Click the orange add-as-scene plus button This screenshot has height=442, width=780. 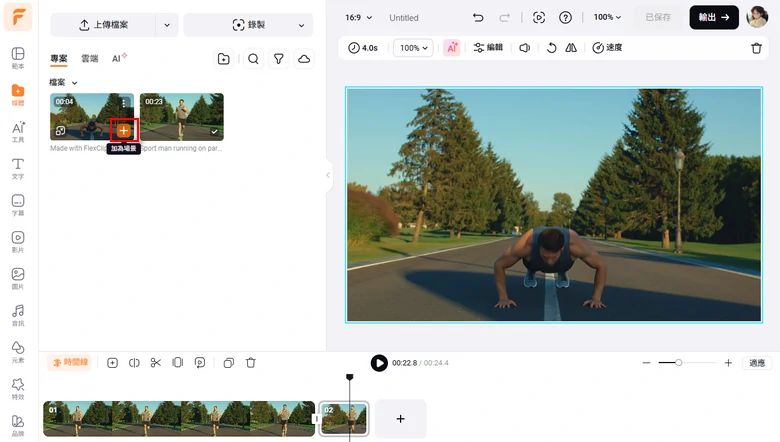124,131
